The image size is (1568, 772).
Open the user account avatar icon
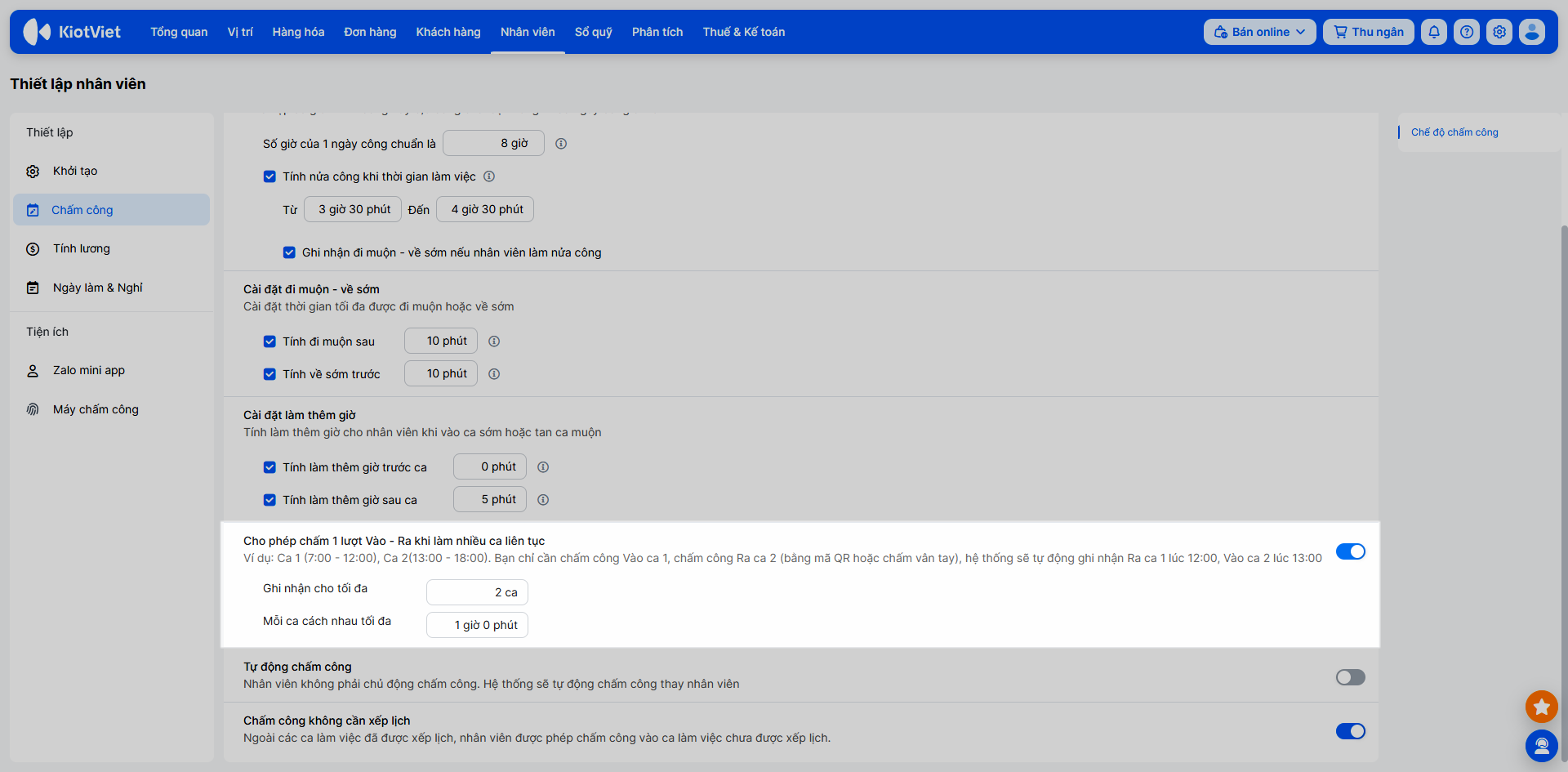coord(1532,32)
